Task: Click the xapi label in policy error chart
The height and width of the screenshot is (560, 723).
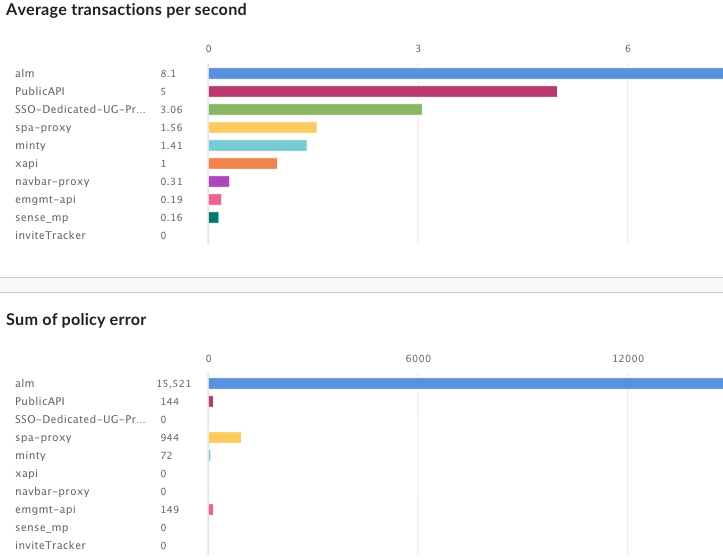Action: click(27, 473)
